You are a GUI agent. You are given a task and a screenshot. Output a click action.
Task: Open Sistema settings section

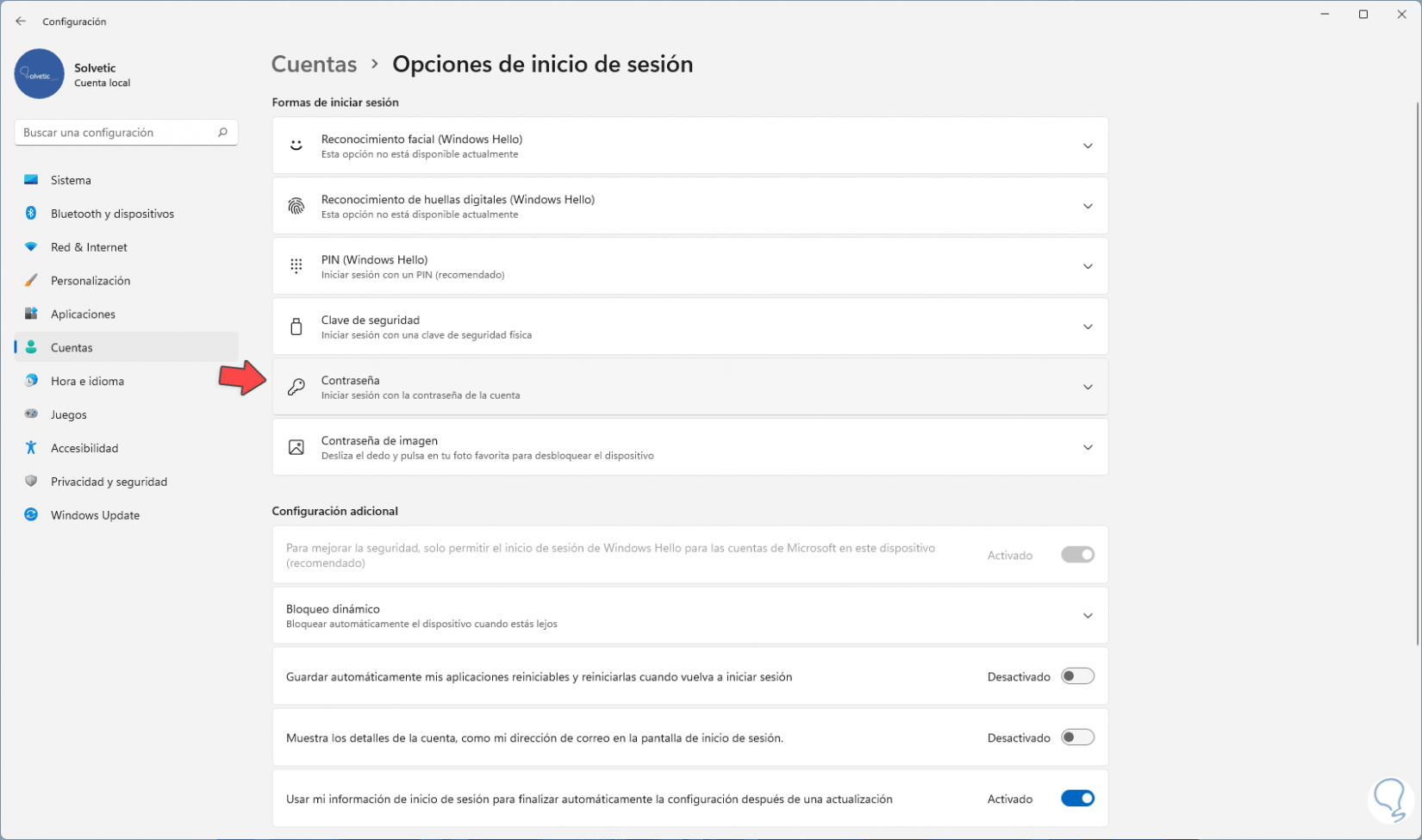click(127, 180)
